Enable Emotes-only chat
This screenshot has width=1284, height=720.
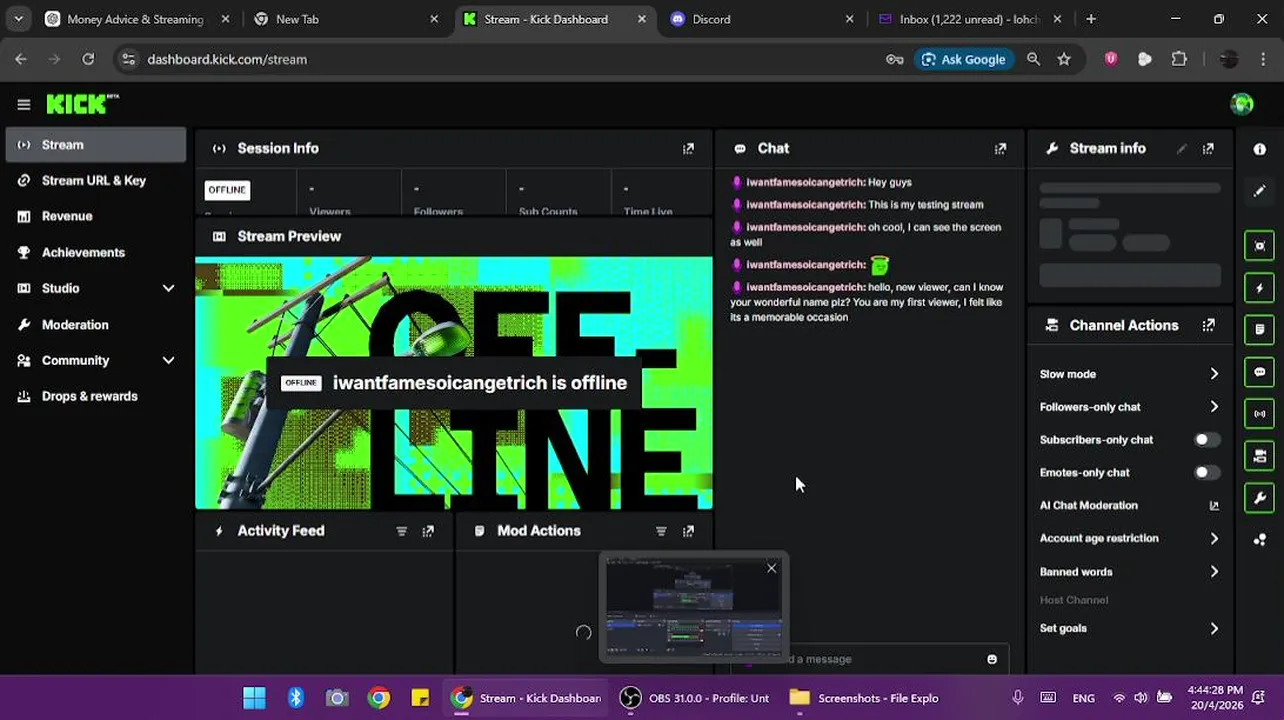tap(1207, 473)
